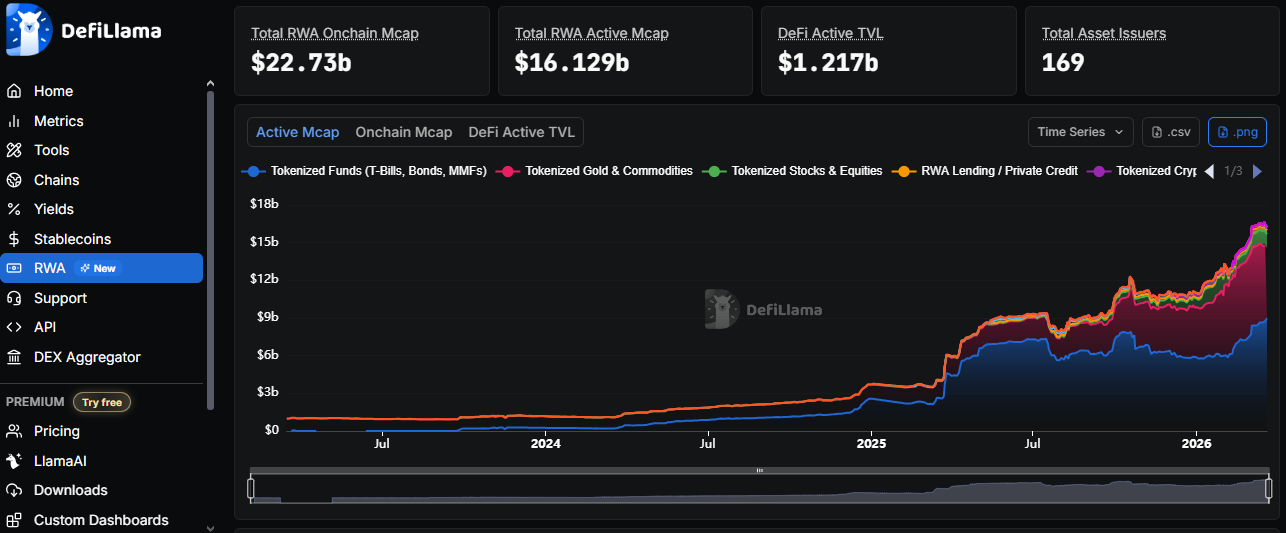
Task: Click the Chains cube icon
Action: point(14,180)
